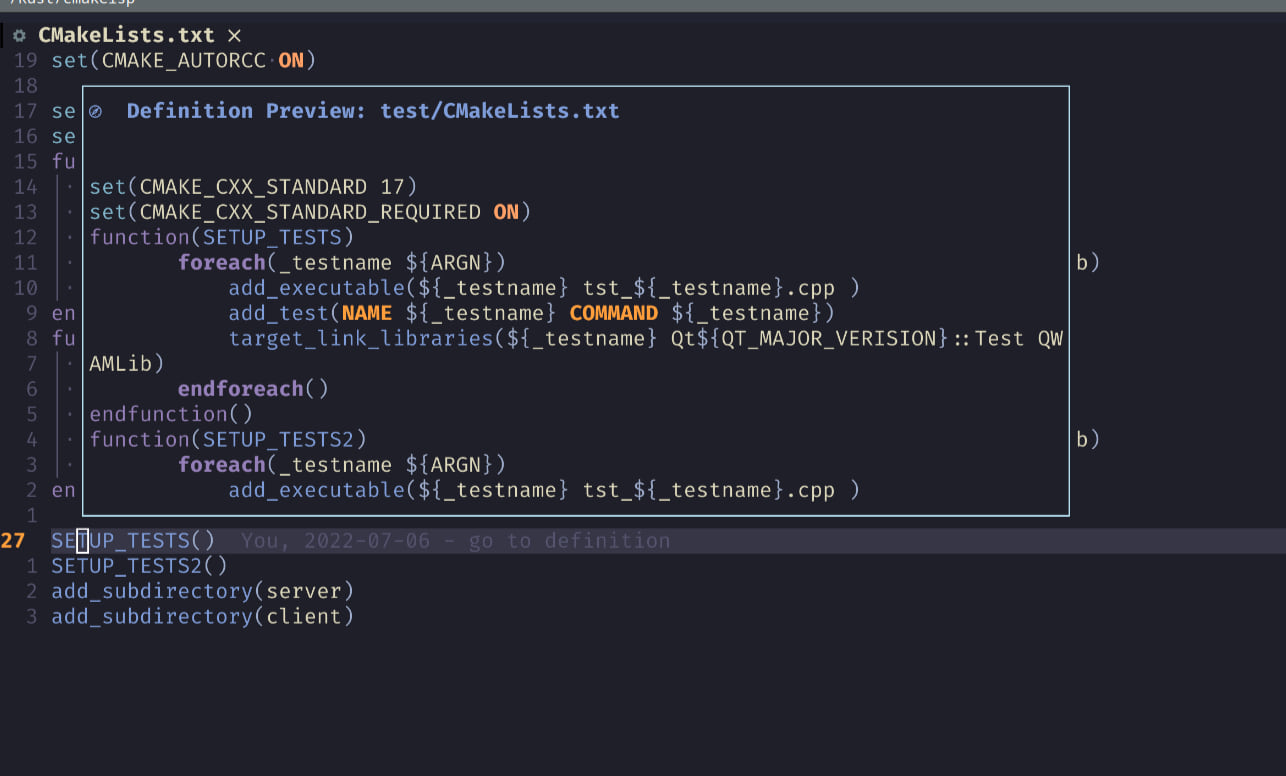The width and height of the screenshot is (1286, 776).
Task: Click the Definition Preview compass icon
Action: click(x=96, y=112)
